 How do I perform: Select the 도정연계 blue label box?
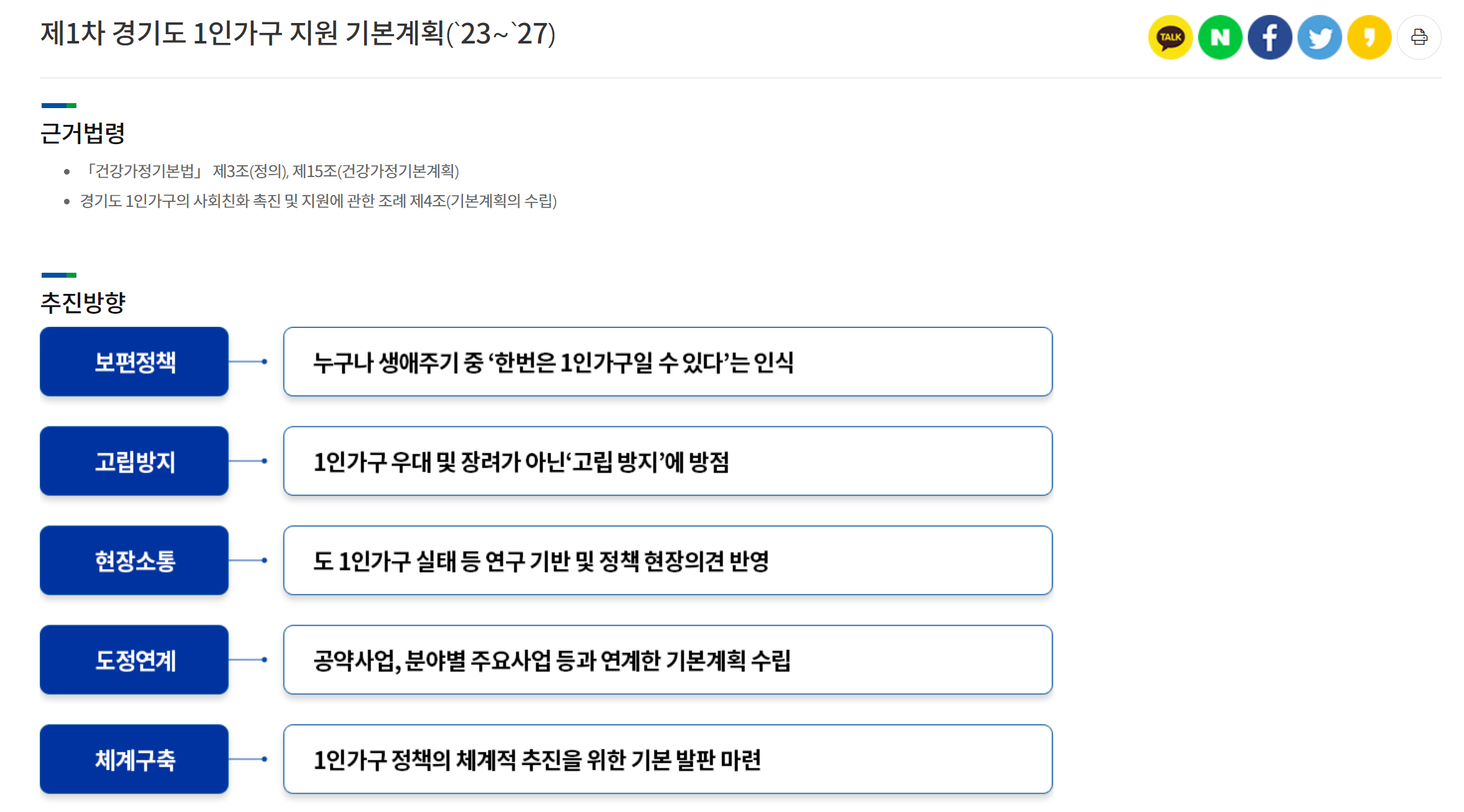[134, 660]
